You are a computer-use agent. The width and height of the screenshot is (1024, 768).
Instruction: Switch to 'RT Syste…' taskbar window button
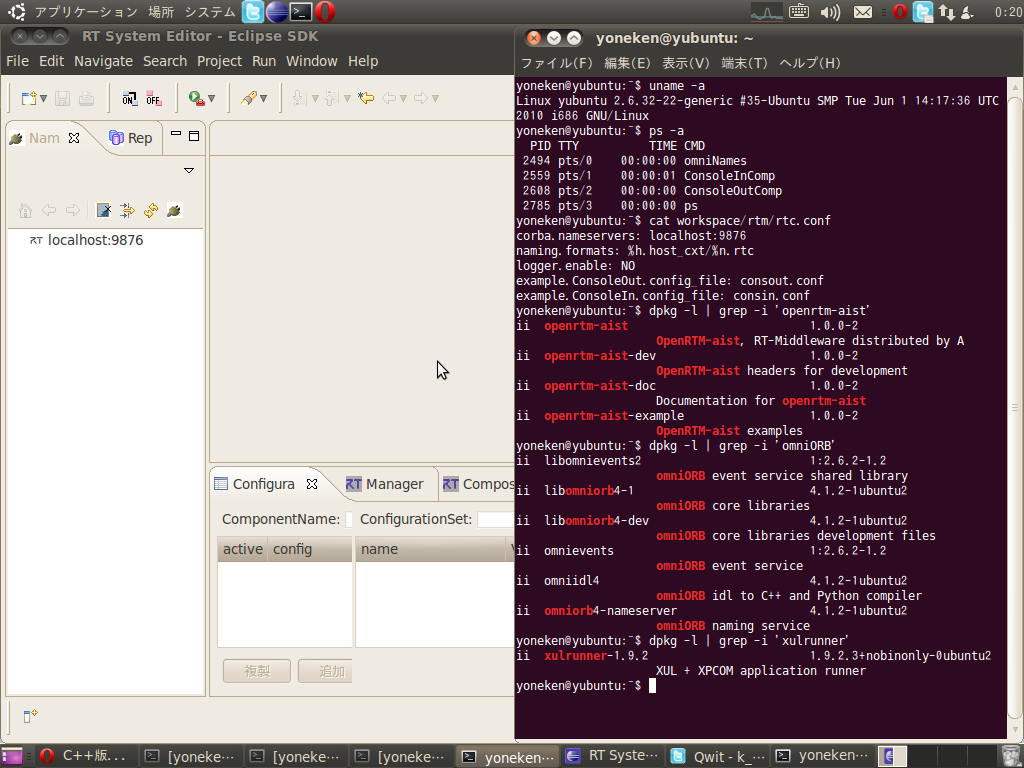point(612,756)
